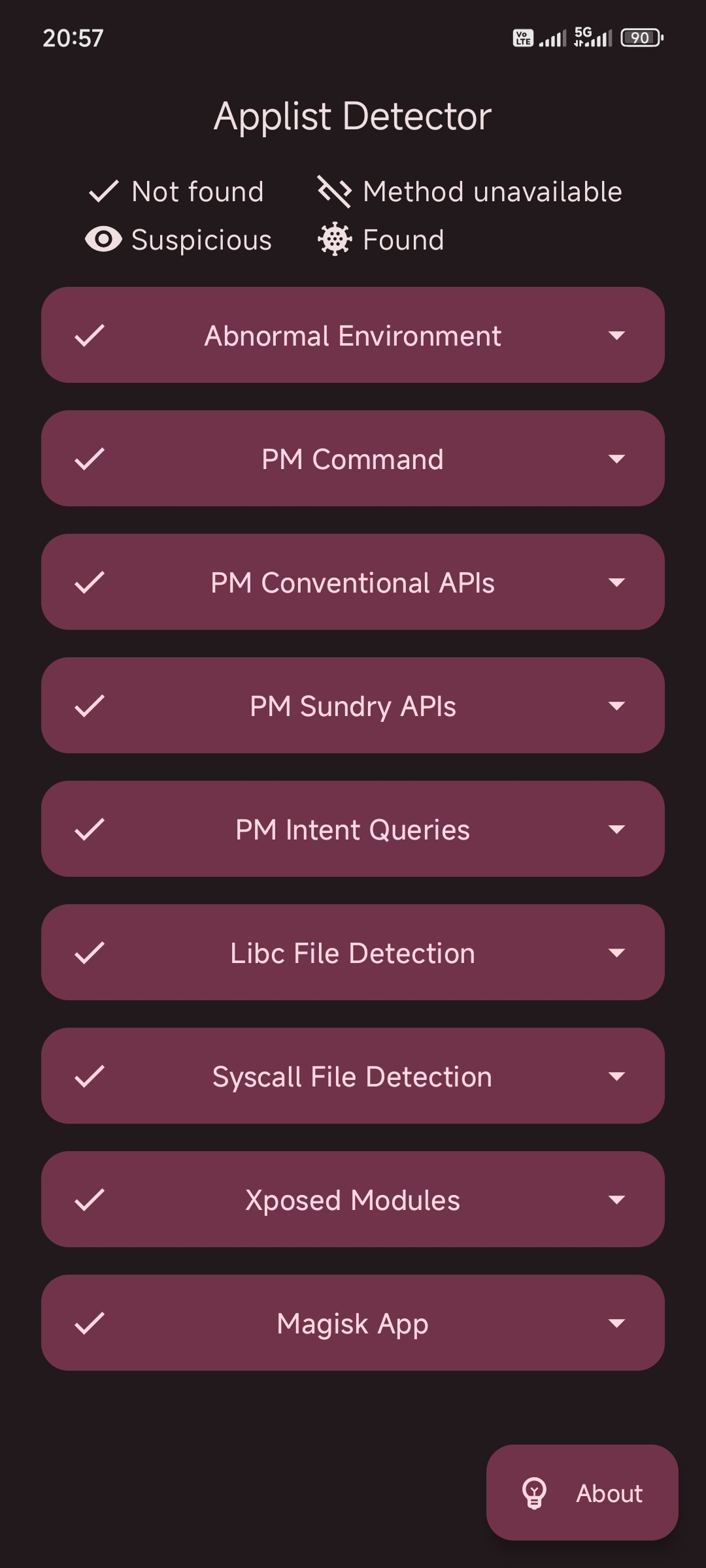Click checkmark status on PM Command row
Image resolution: width=706 pixels, height=1568 pixels.
[90, 459]
